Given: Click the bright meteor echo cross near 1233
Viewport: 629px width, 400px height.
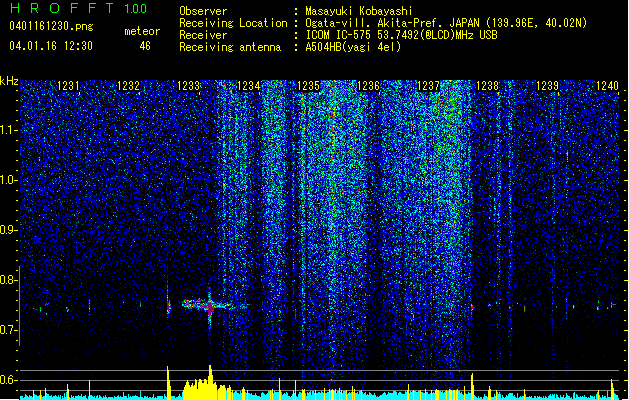Looking at the screenshot, I should pos(210,307).
